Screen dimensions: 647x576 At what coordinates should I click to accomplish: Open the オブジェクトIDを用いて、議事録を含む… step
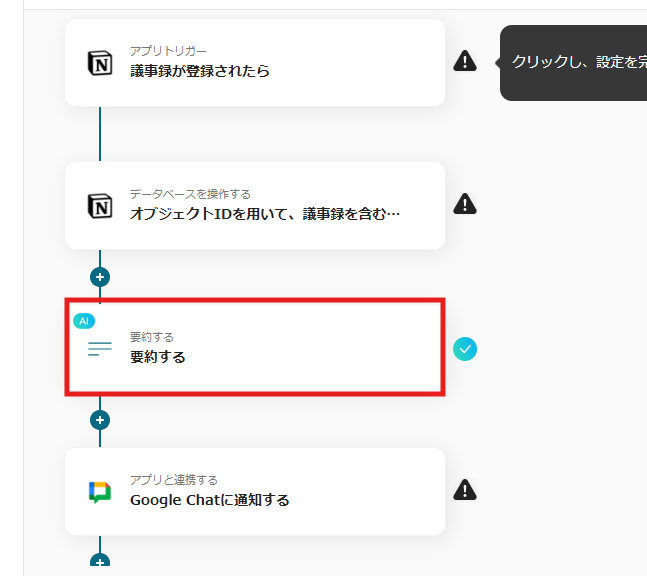[x=255, y=205]
